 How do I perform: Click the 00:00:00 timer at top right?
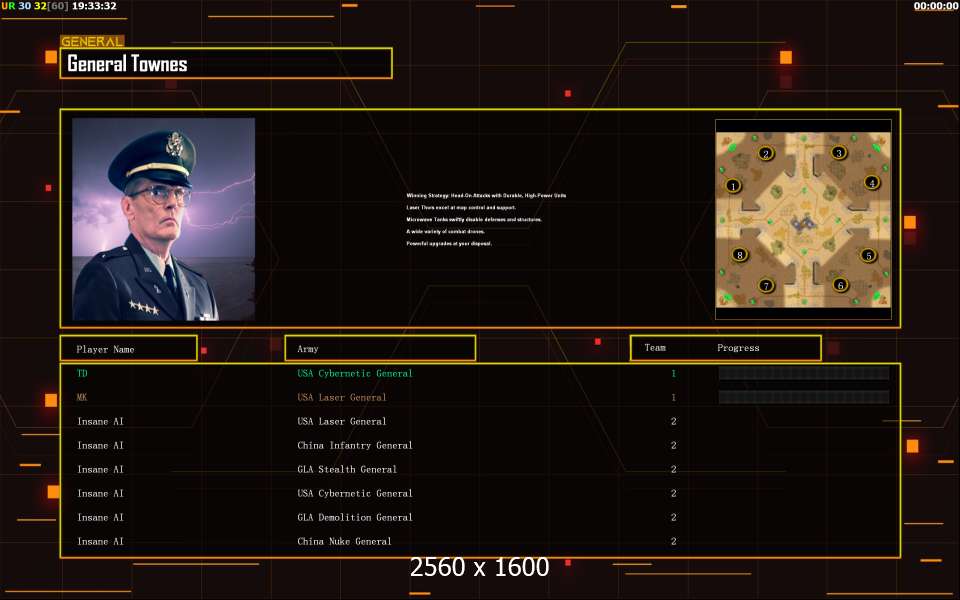point(936,6)
